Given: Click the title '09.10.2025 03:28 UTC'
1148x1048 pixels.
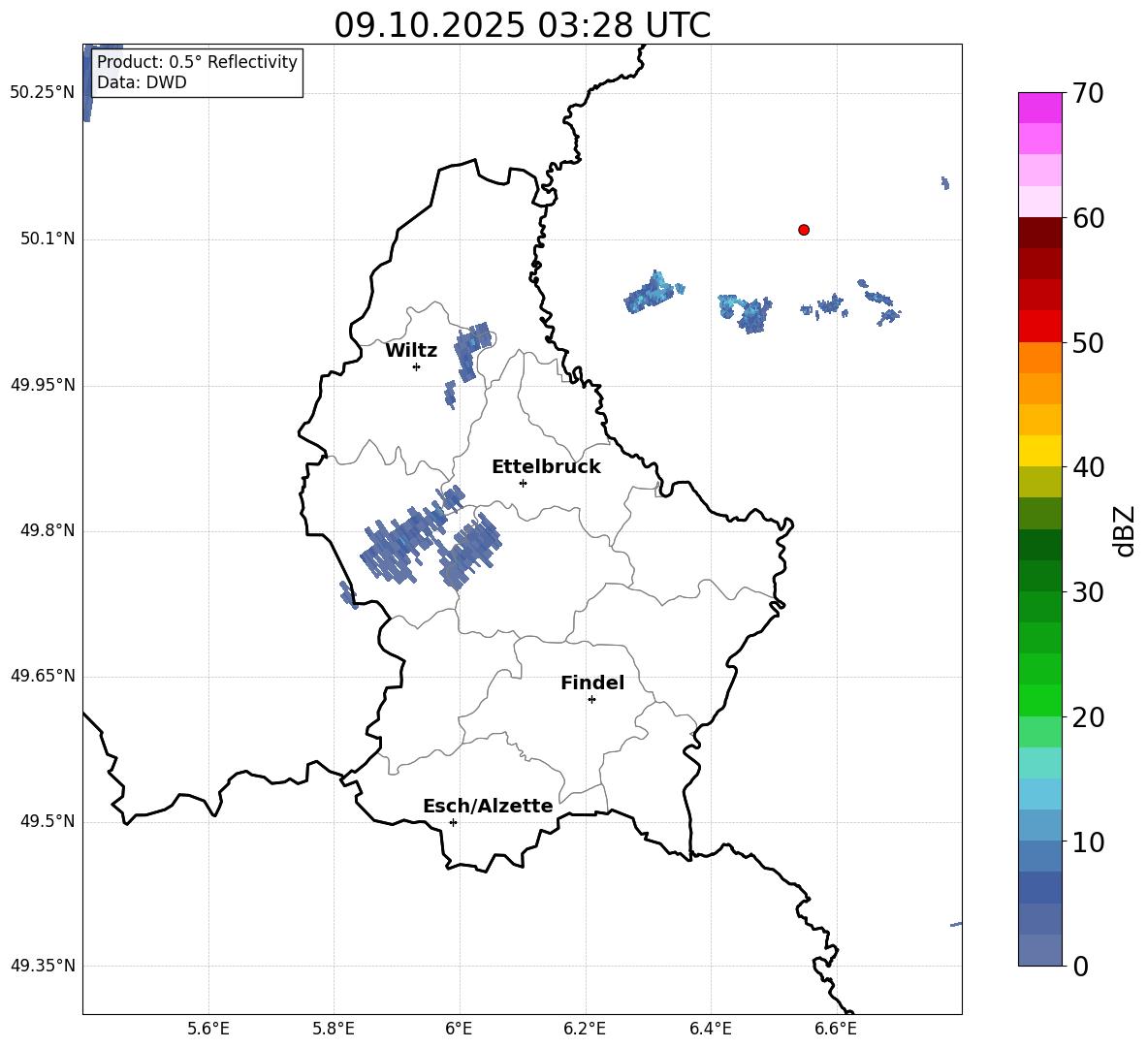Looking at the screenshot, I should 522,25.
